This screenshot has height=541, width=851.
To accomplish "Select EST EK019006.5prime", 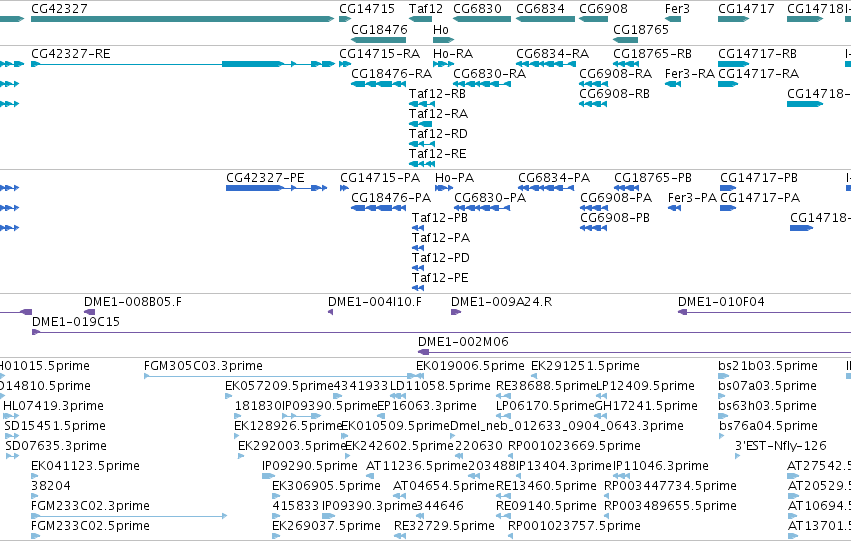I will tap(470, 366).
